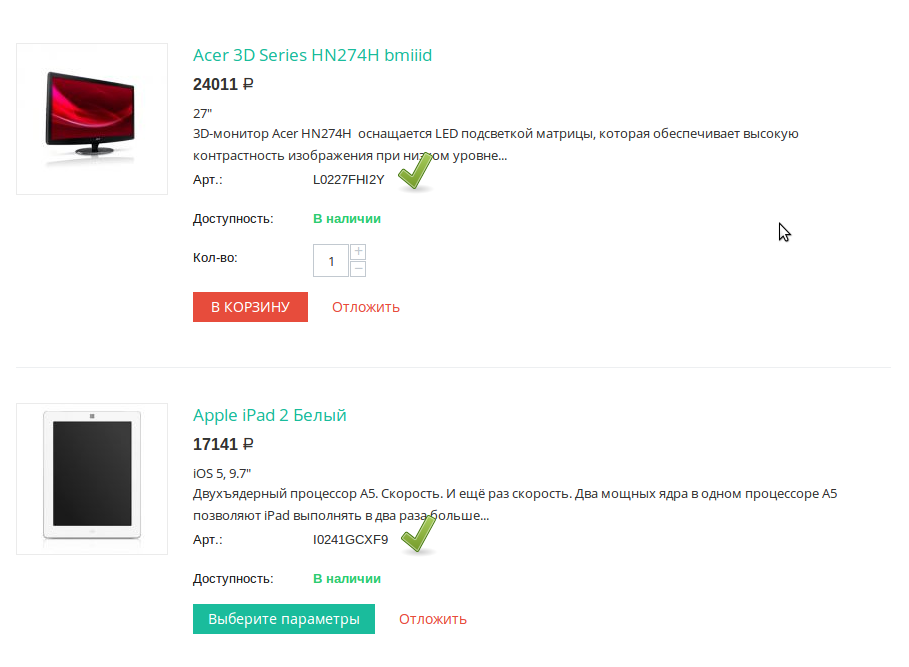Click the green checkmark beside article L0227FHI2Y
The image size is (909, 667).
tap(414, 173)
